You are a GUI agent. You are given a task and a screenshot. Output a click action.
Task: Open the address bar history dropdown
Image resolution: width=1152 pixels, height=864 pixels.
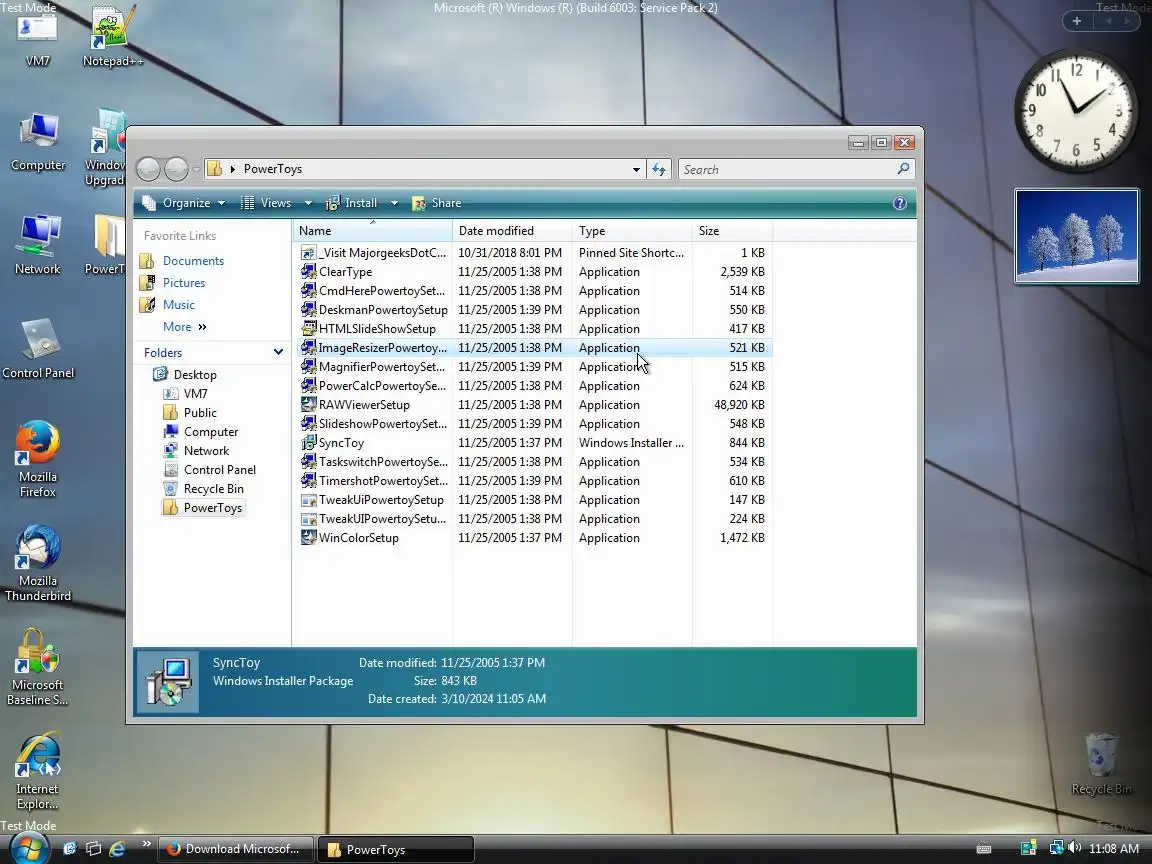point(636,170)
